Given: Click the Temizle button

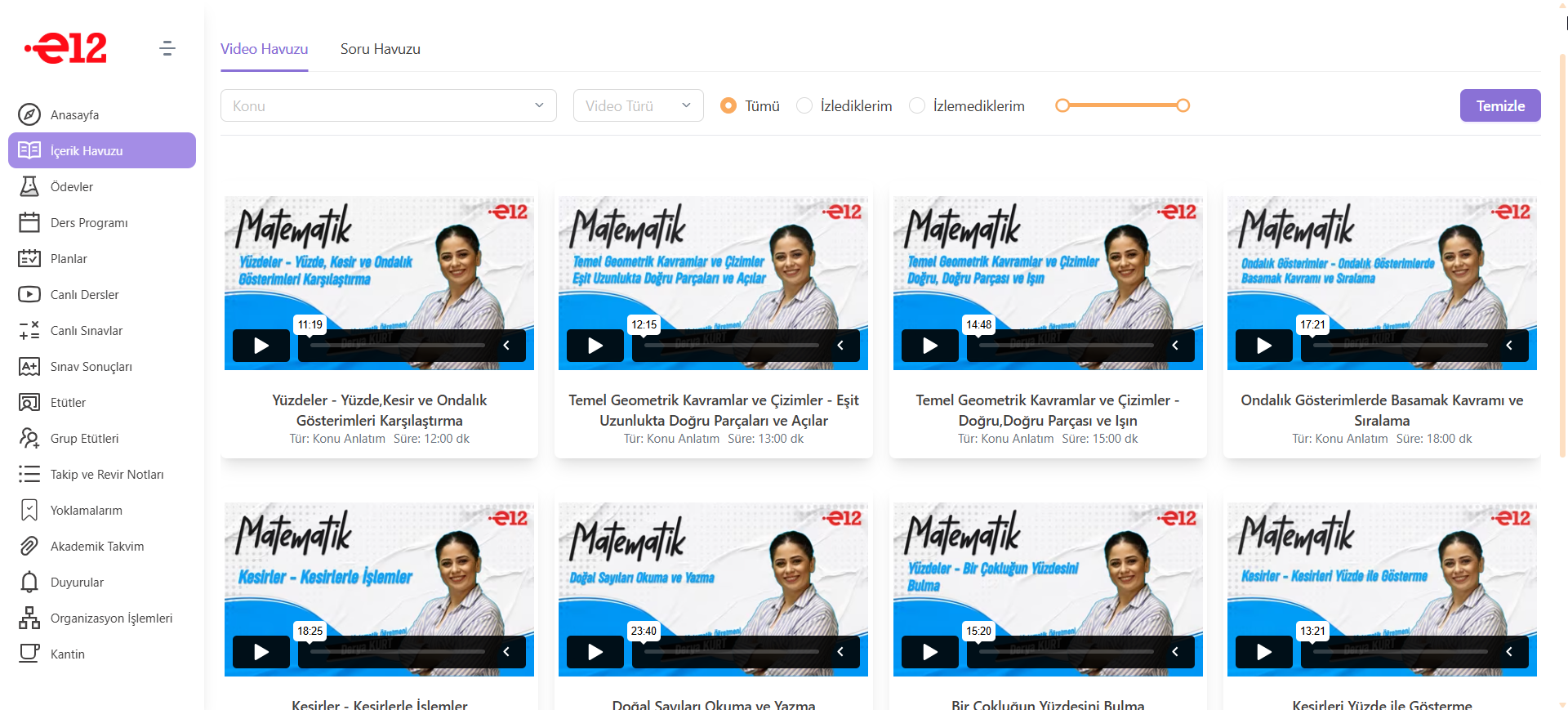Looking at the screenshot, I should pyautogui.click(x=1499, y=105).
